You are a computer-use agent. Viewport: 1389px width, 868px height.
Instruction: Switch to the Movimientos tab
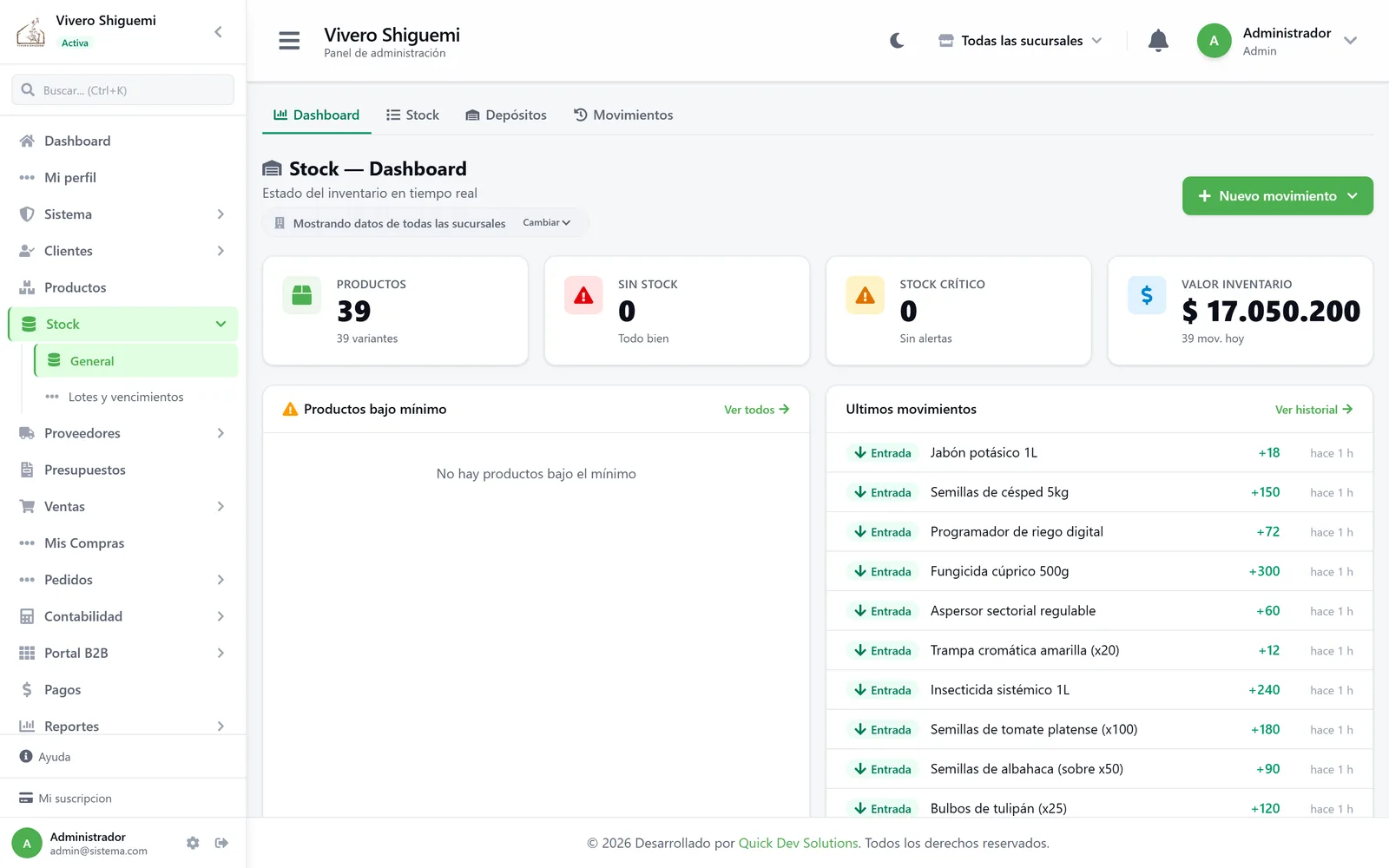point(623,115)
